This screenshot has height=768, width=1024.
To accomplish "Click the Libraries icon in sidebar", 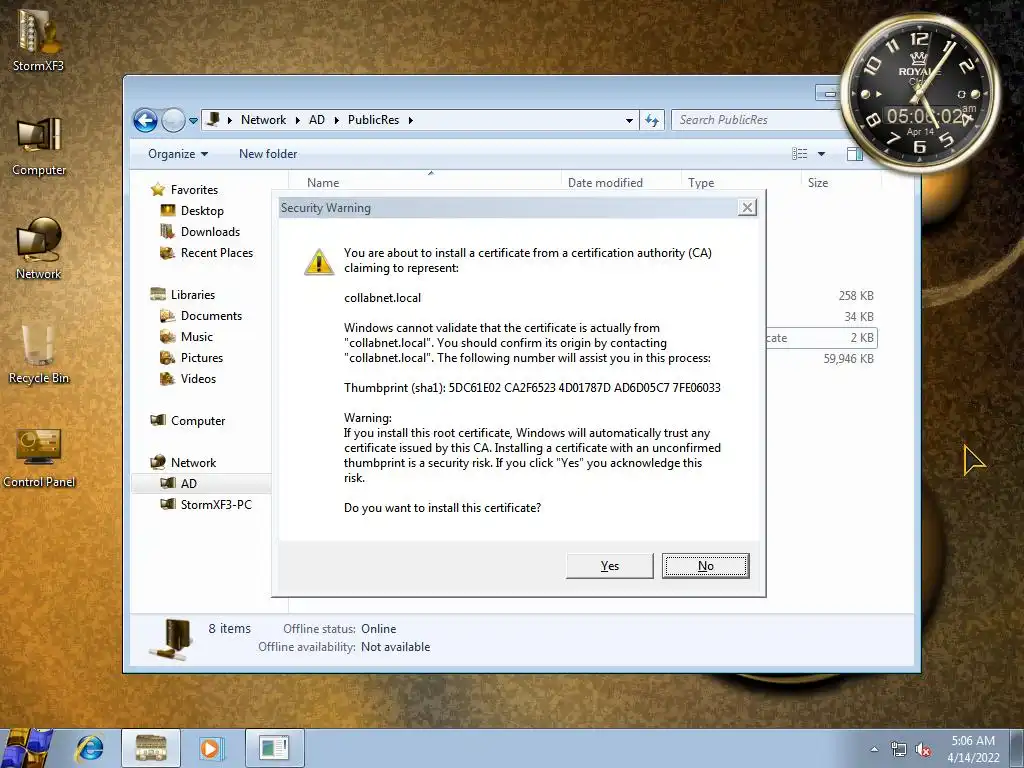I will (157, 295).
